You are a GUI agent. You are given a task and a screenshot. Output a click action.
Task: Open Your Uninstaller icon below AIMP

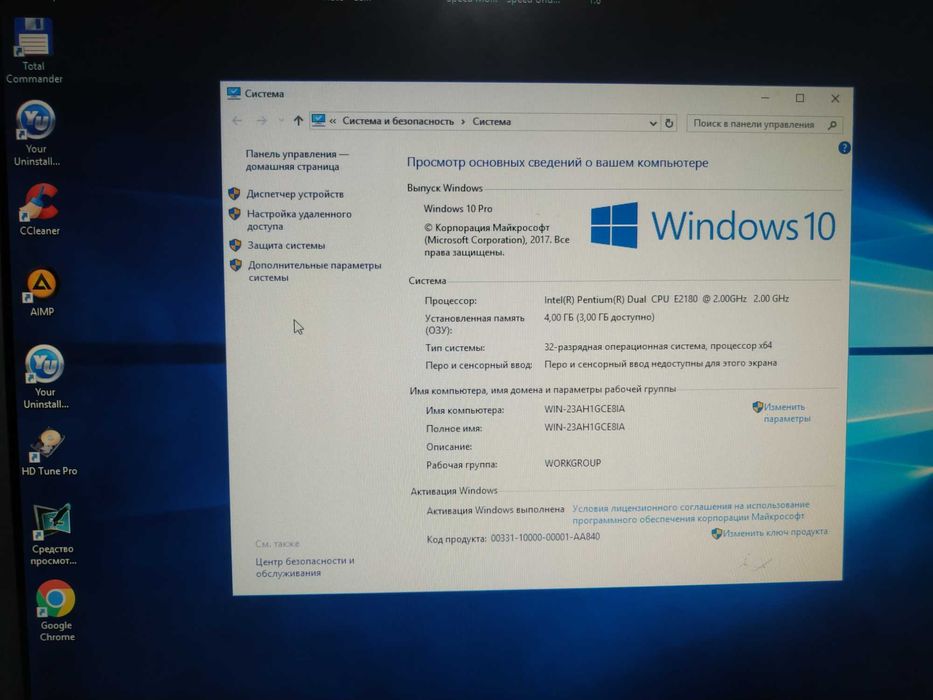(x=45, y=377)
